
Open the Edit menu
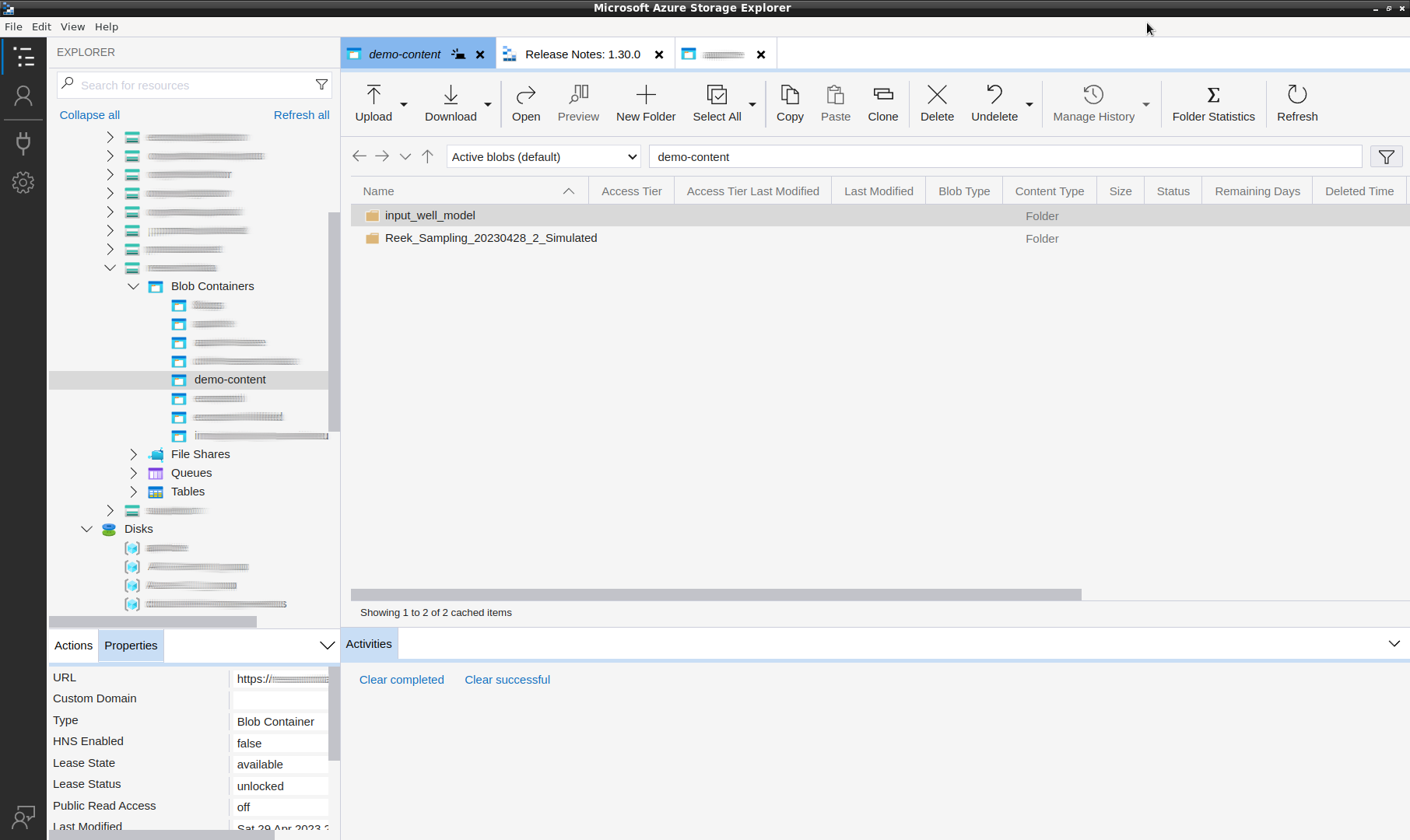pos(41,26)
